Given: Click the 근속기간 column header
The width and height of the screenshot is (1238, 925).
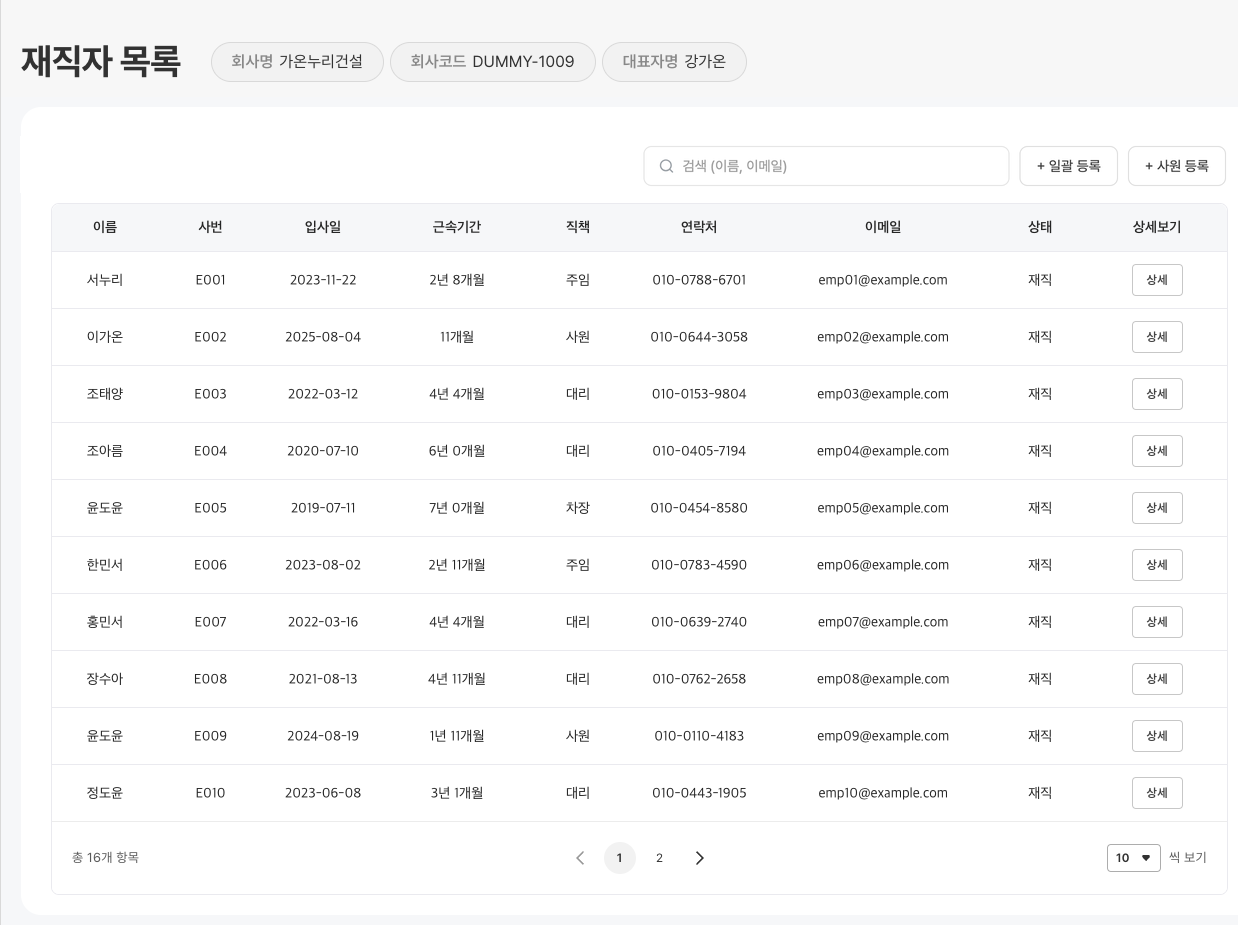Looking at the screenshot, I should [457, 227].
